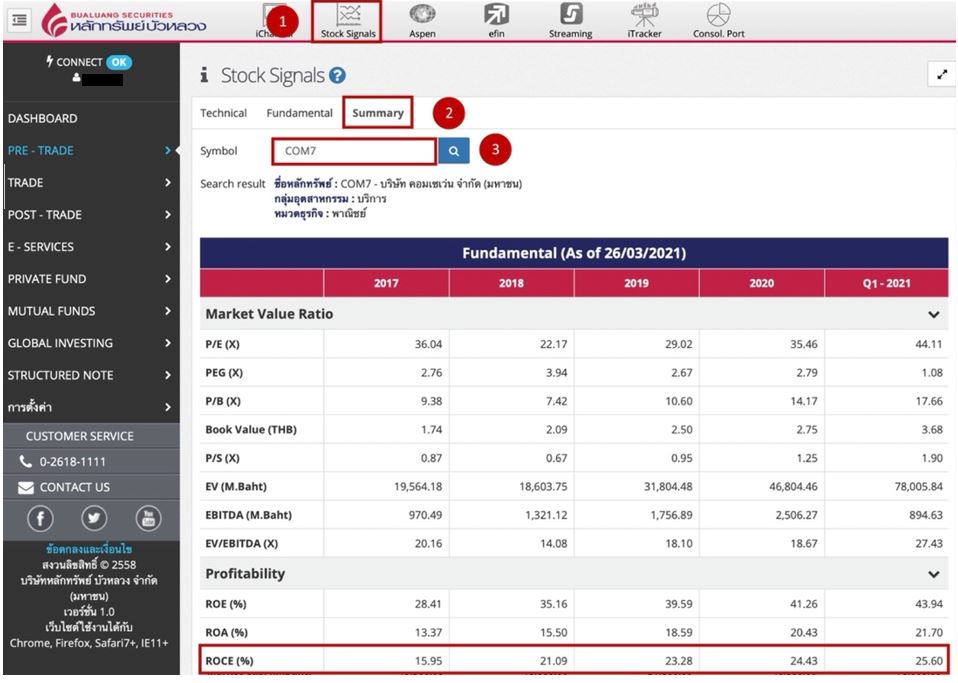The width and height of the screenshot is (958, 683).
Task: Click the CUSTOMER SERVICE heading
Action: (x=79, y=436)
